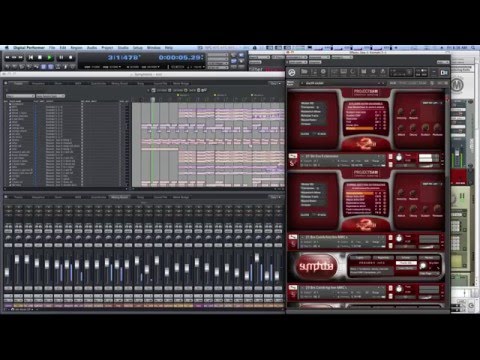The width and height of the screenshot is (480, 360).
Task: Switch to Sequence tab in upper window
Action: click(38, 83)
